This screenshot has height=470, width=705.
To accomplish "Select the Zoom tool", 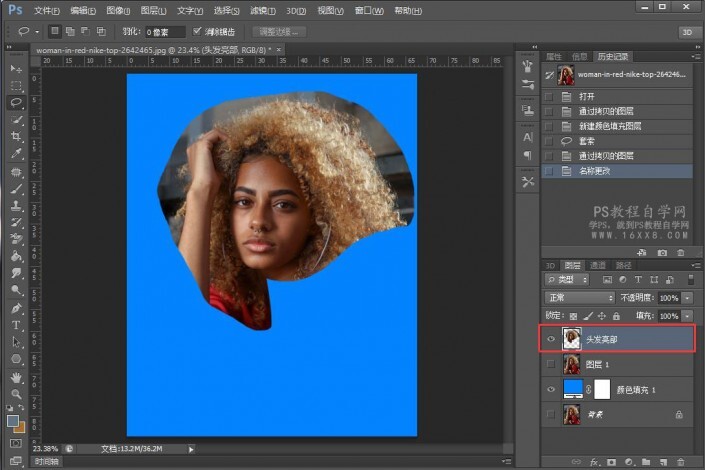I will coord(16,394).
